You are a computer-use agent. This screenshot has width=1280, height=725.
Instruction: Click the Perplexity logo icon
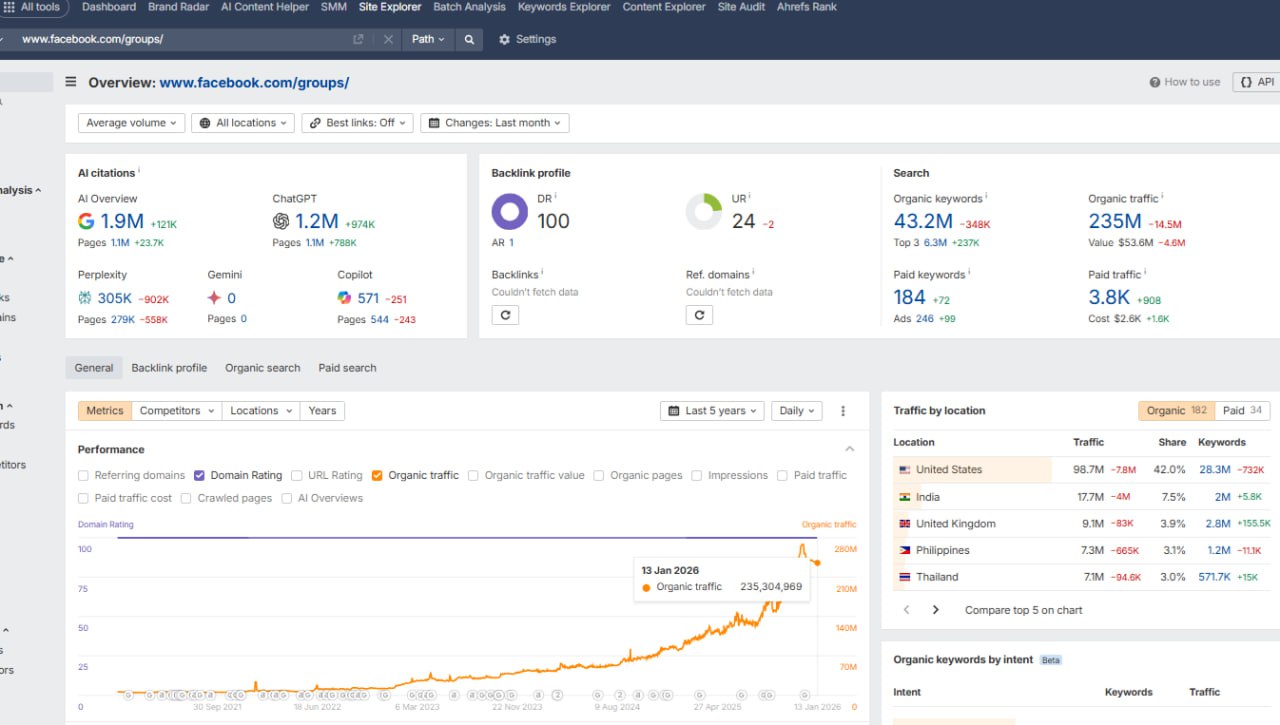[x=86, y=298]
